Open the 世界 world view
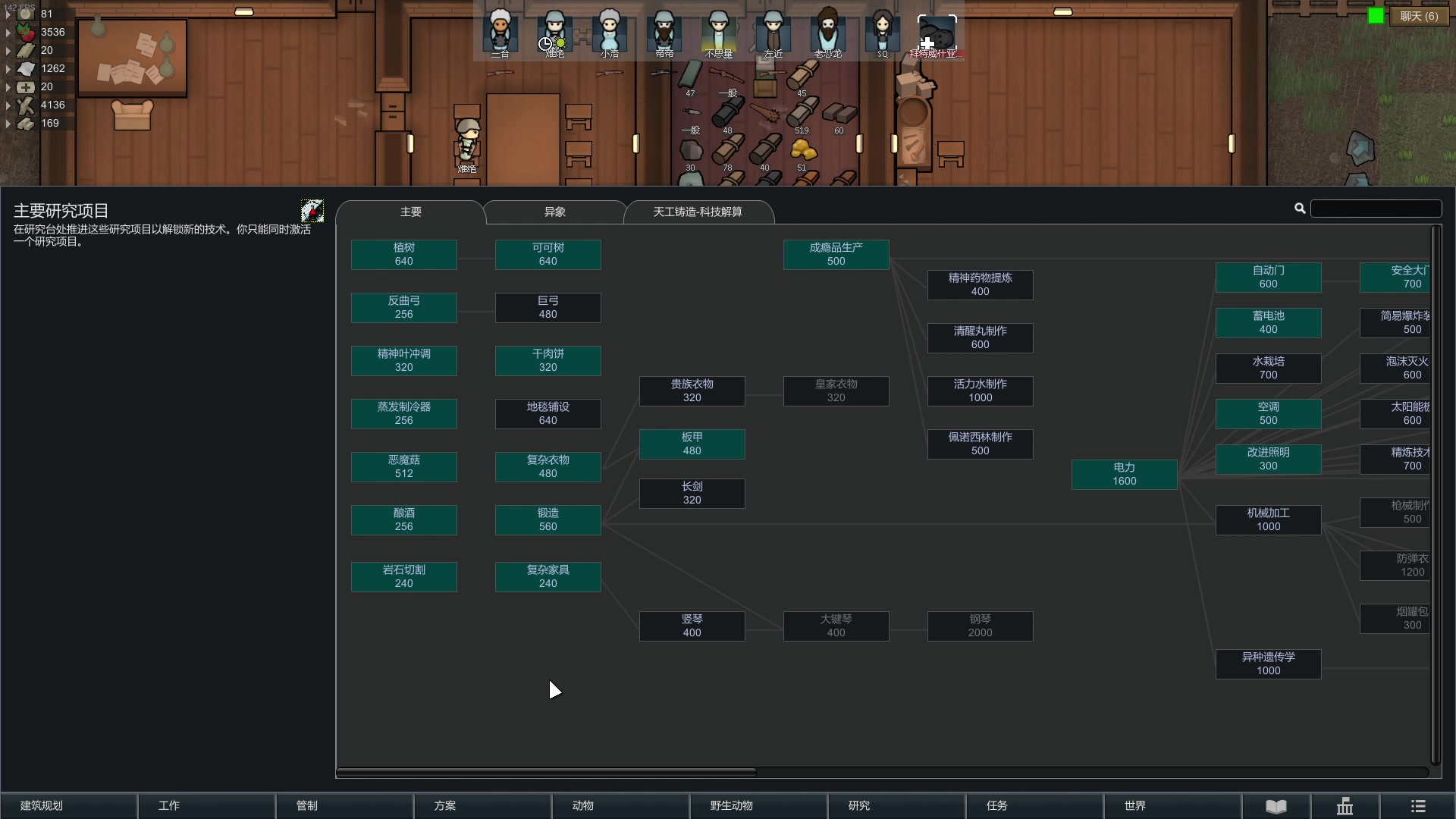 tap(1173, 805)
